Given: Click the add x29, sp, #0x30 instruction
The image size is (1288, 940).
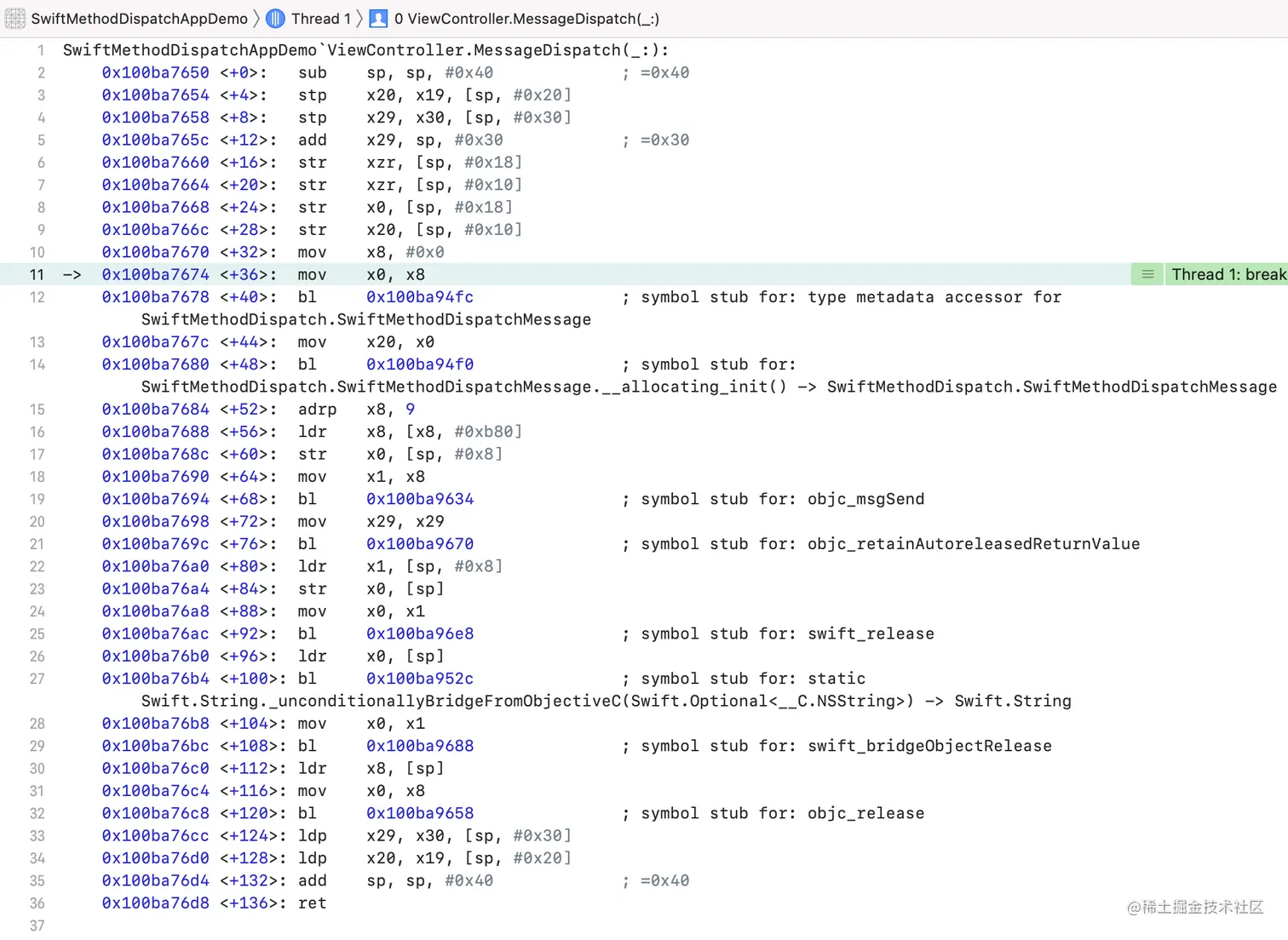Looking at the screenshot, I should click(x=400, y=140).
